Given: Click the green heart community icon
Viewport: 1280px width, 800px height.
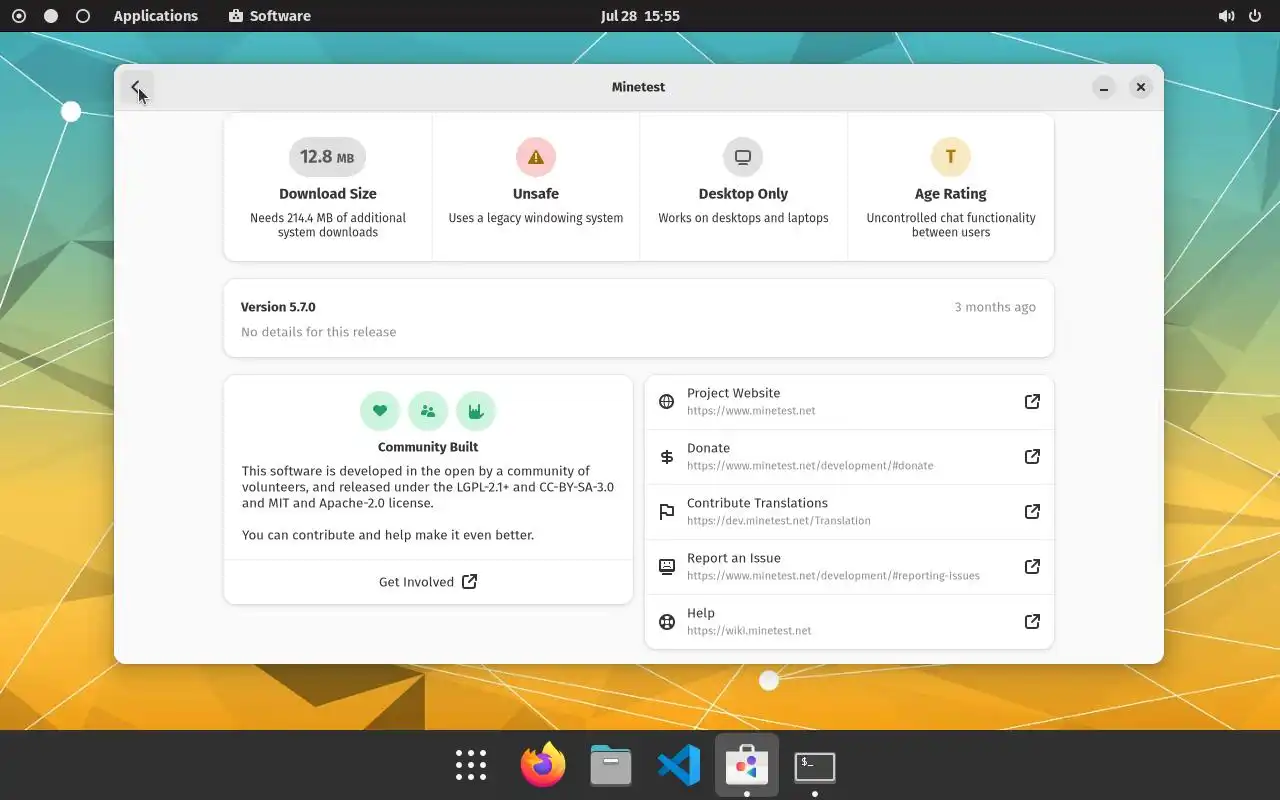Looking at the screenshot, I should (x=380, y=410).
